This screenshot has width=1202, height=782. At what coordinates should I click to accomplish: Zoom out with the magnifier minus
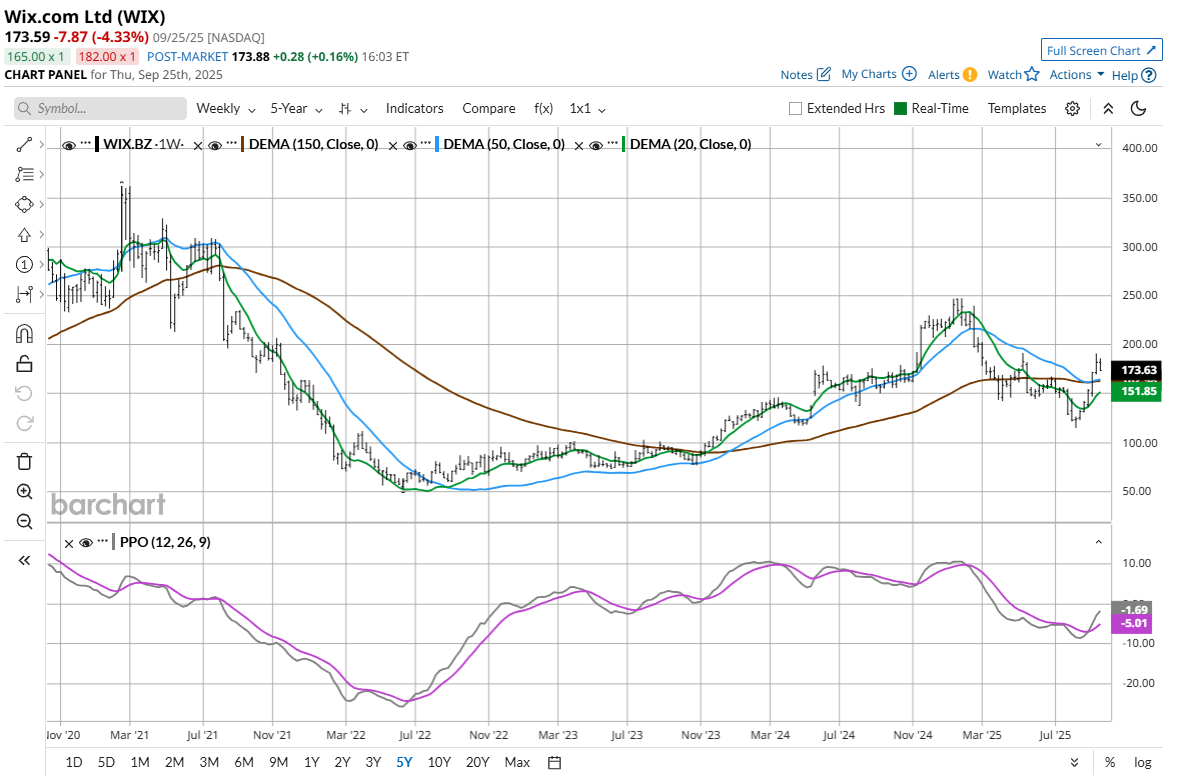pyautogui.click(x=24, y=521)
